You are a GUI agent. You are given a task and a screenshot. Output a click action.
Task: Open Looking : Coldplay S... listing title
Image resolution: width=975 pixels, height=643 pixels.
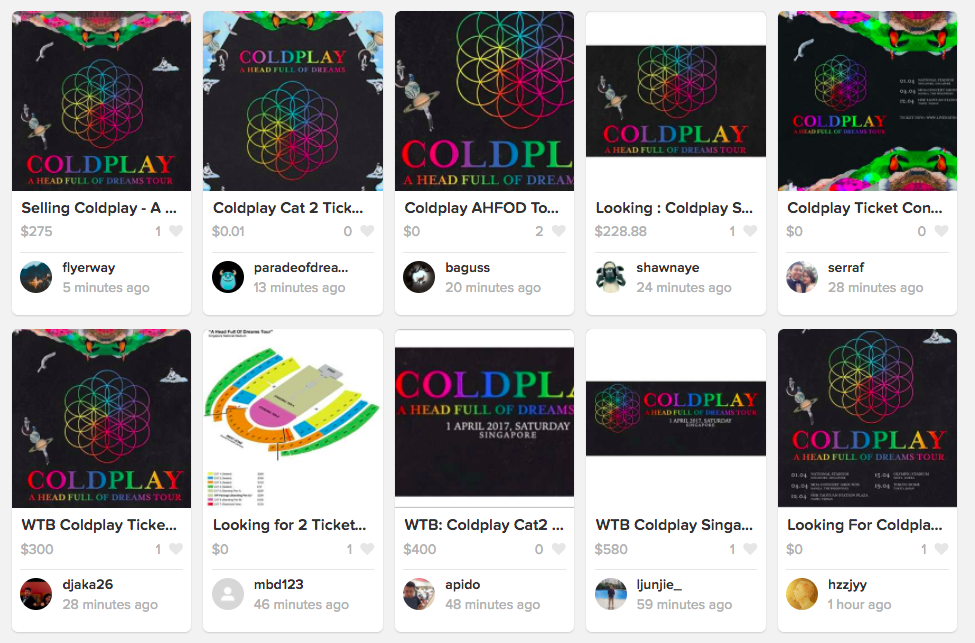674,208
